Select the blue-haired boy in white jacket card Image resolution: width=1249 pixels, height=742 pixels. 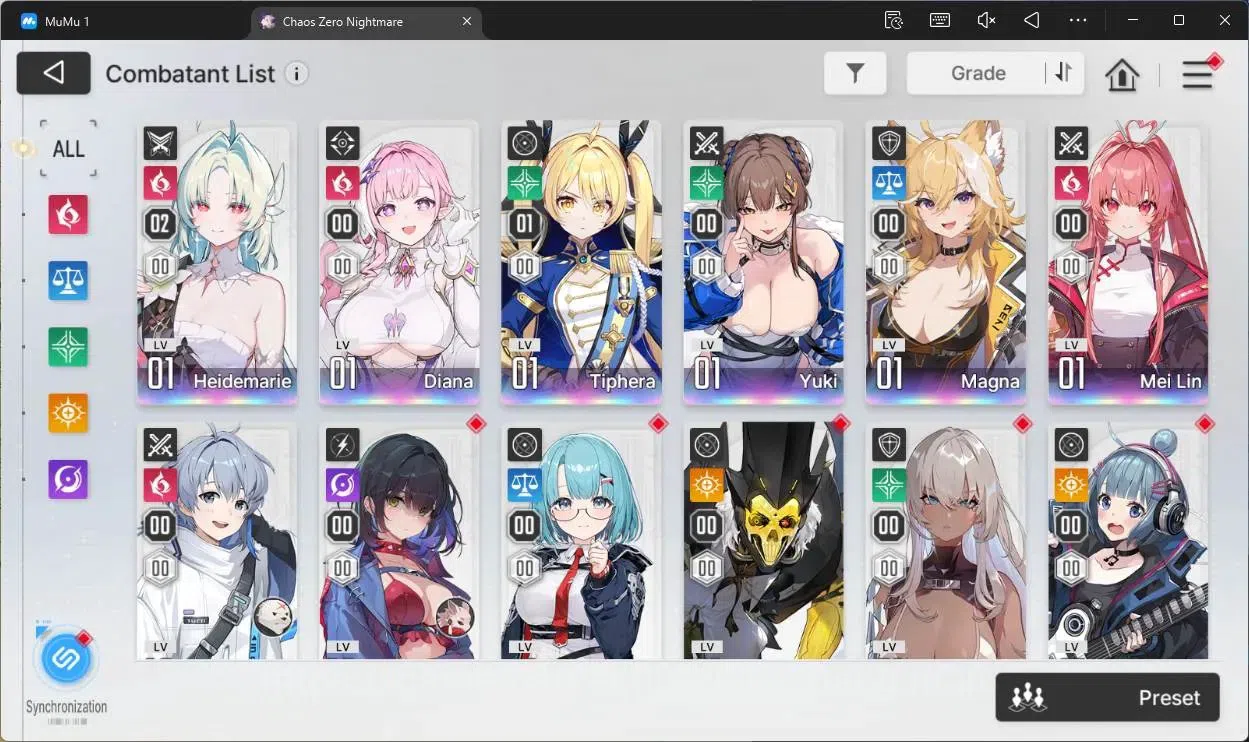click(x=217, y=541)
